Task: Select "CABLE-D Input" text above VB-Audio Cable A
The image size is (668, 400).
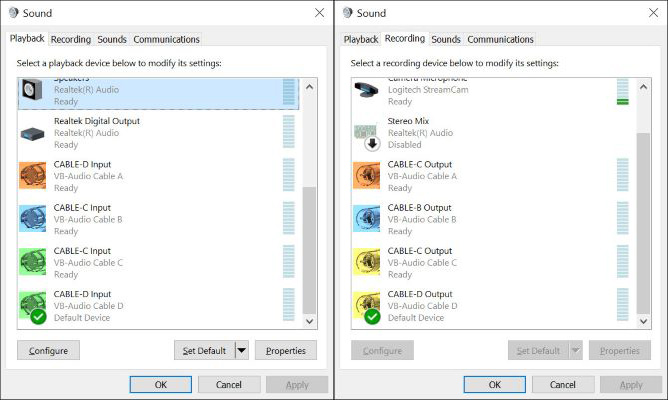Action: pos(82,164)
